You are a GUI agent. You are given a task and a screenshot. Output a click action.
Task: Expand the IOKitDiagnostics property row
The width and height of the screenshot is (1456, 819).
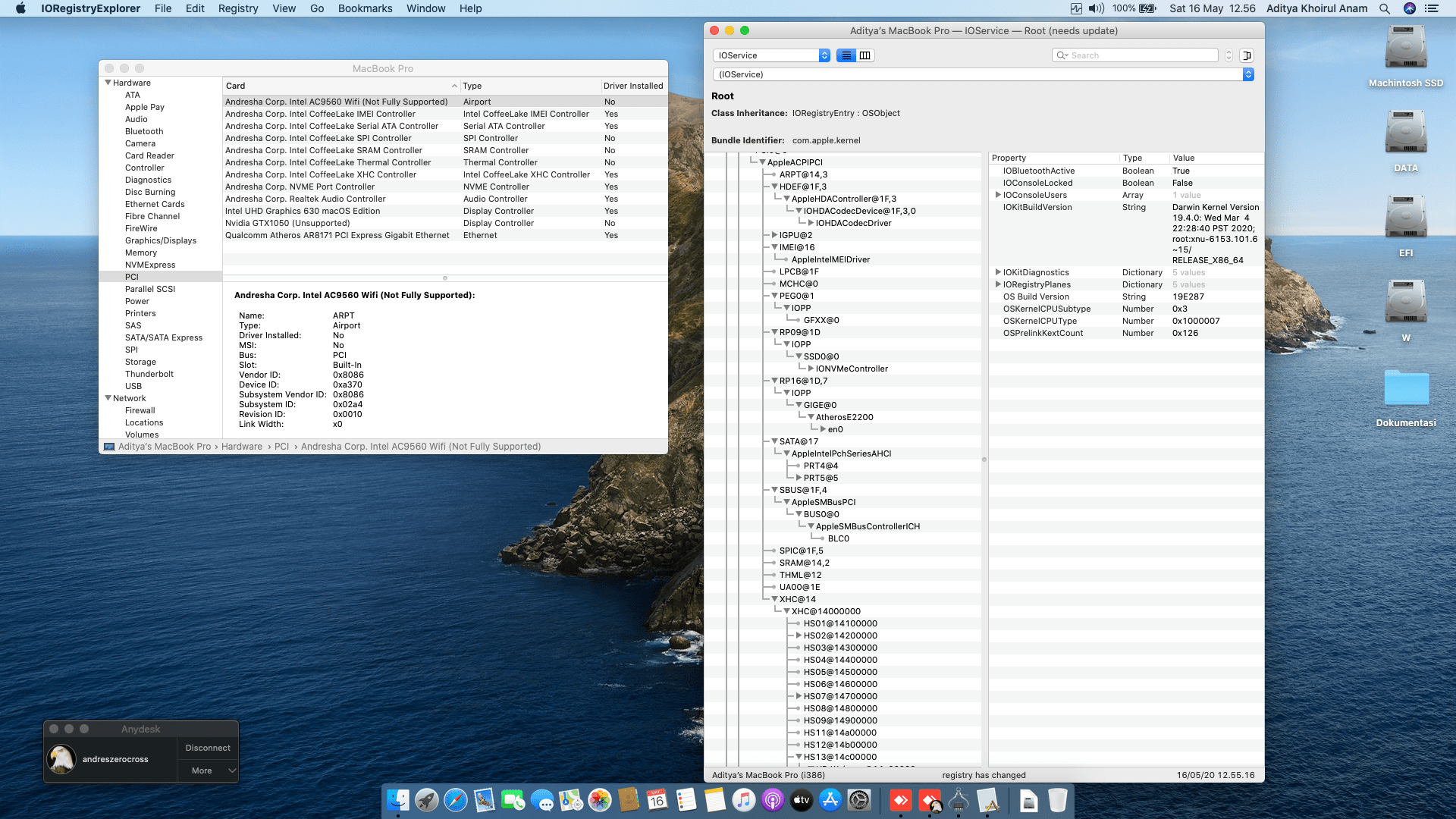point(998,272)
